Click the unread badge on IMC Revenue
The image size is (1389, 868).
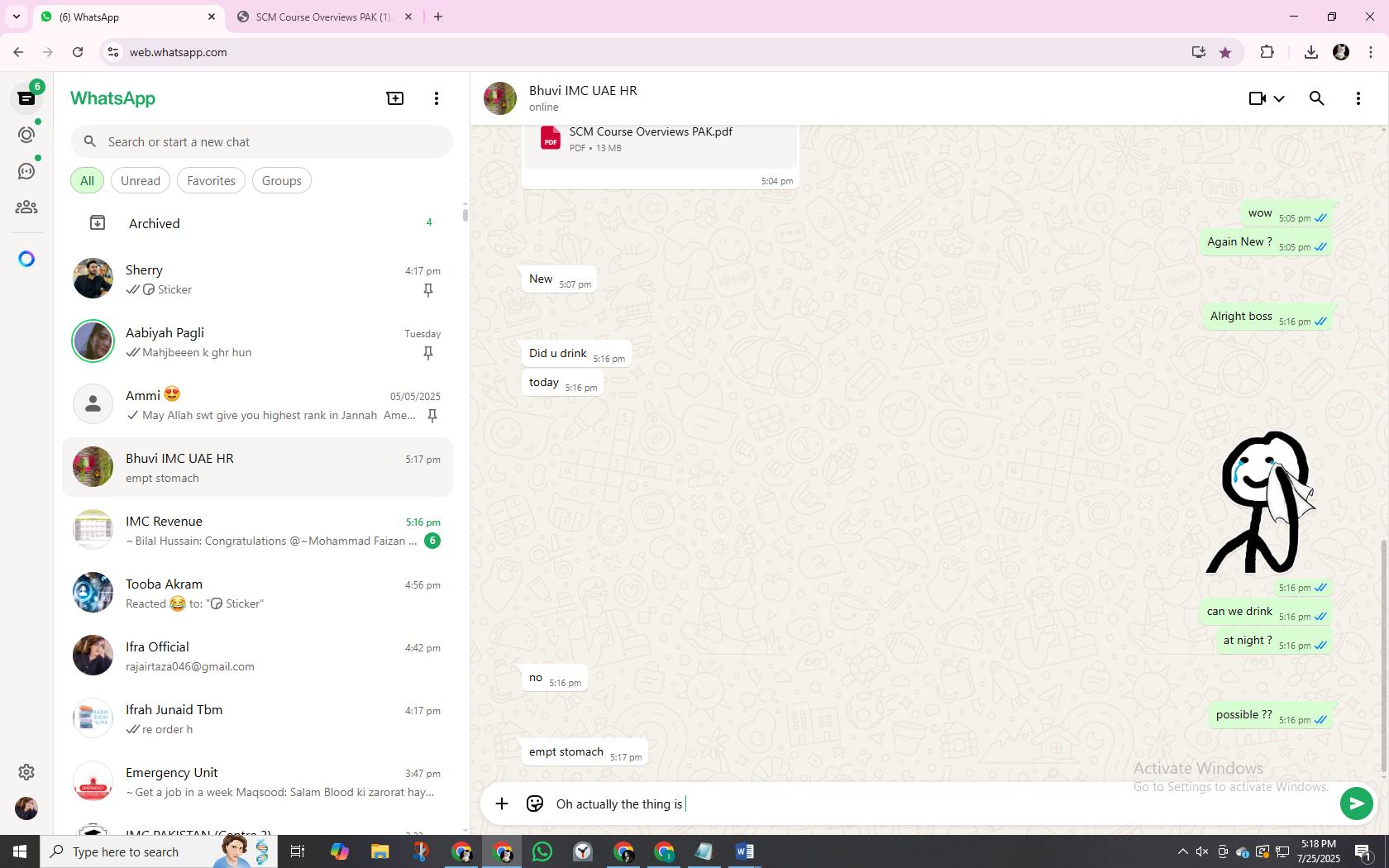coord(432,541)
